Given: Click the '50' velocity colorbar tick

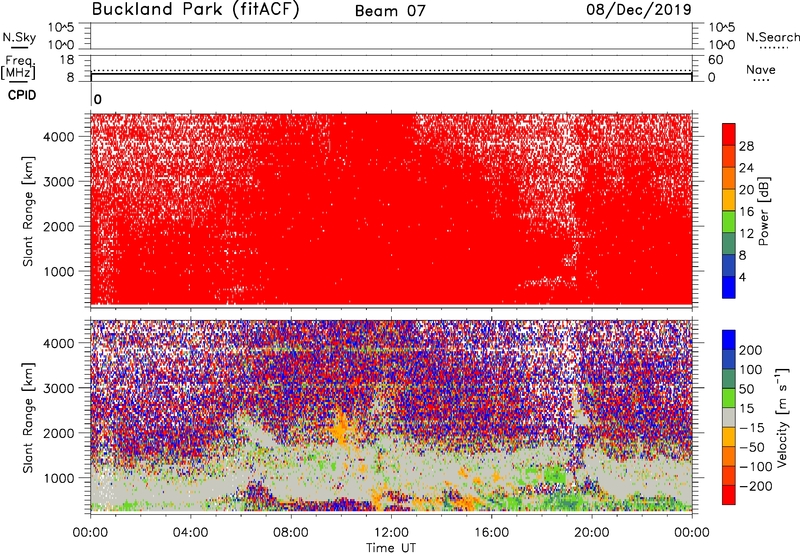Looking at the screenshot, I should [x=746, y=389].
